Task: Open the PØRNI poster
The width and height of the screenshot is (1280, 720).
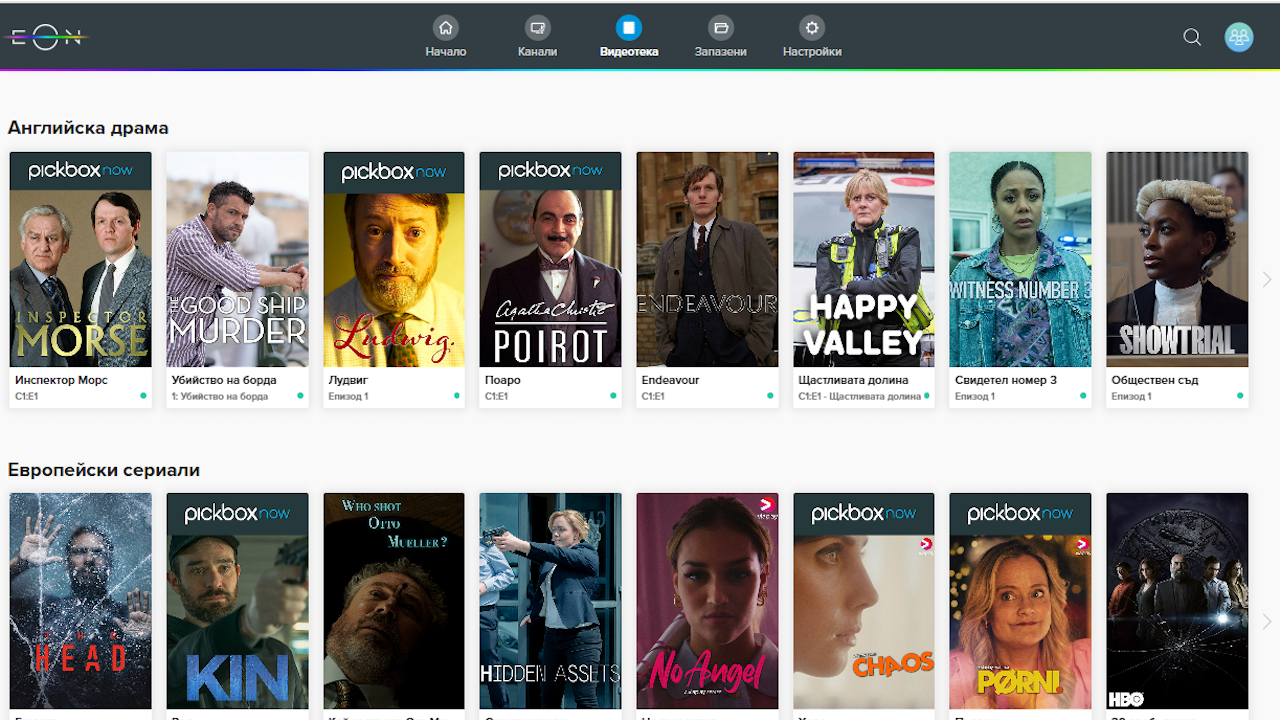Action: [1021, 601]
